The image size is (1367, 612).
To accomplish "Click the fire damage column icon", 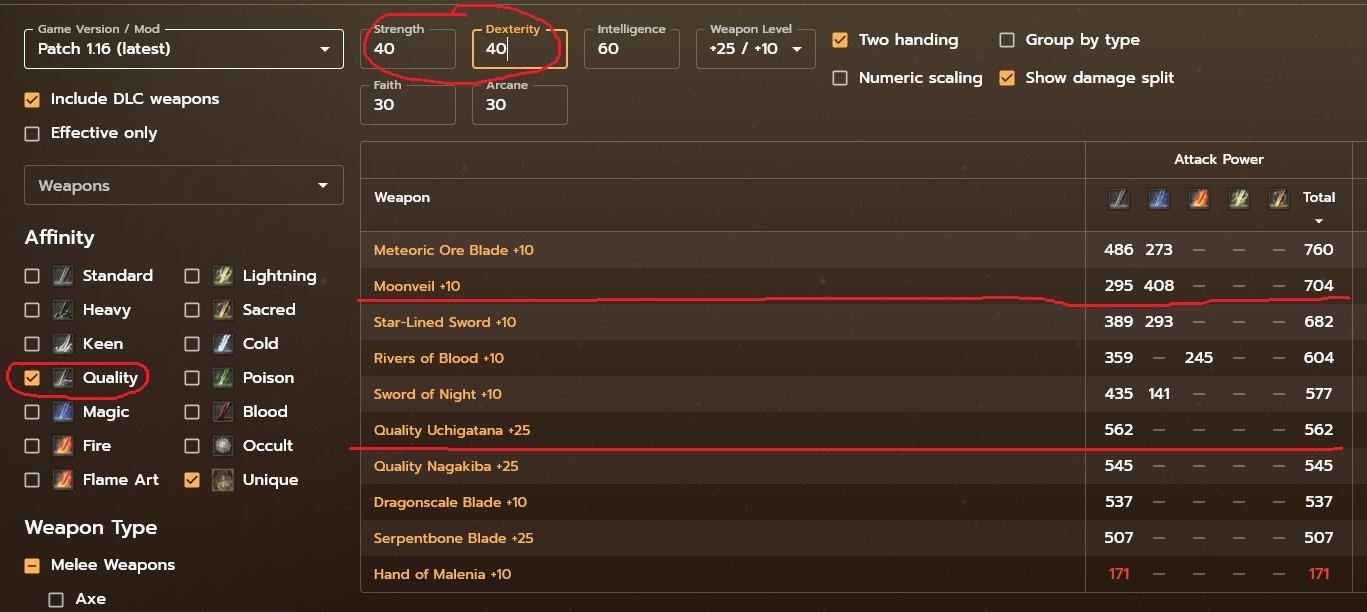I will click(x=1199, y=198).
